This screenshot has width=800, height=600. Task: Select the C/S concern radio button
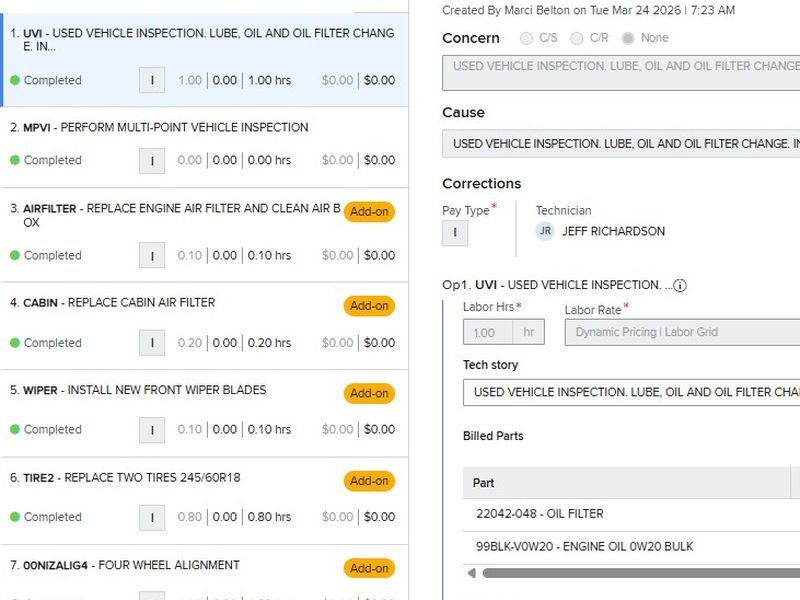click(527, 38)
